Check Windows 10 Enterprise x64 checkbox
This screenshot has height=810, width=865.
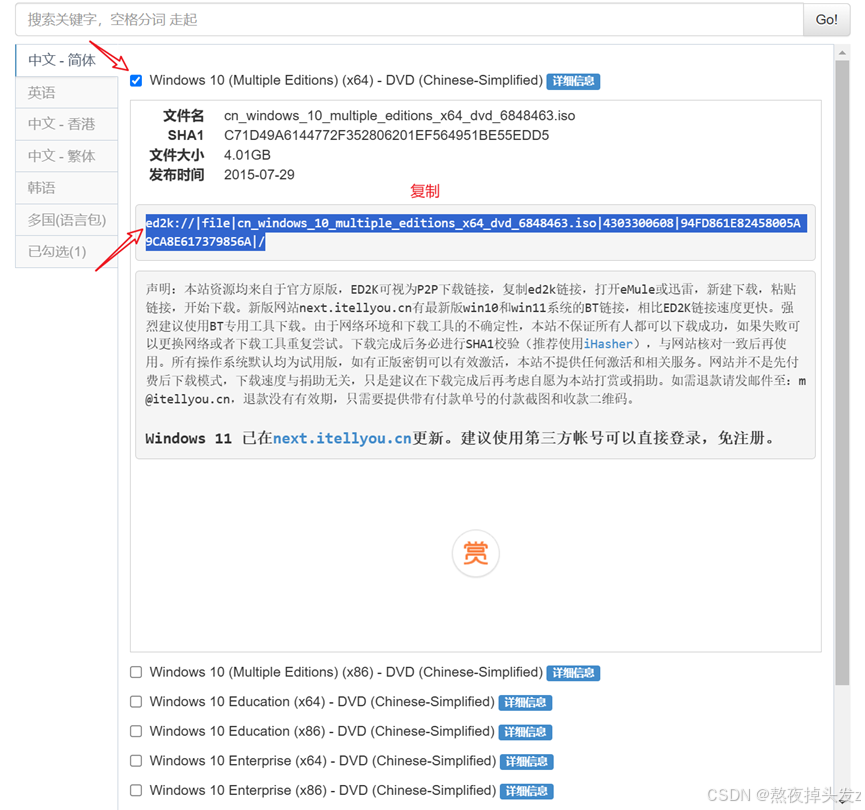pyautogui.click(x=136, y=761)
